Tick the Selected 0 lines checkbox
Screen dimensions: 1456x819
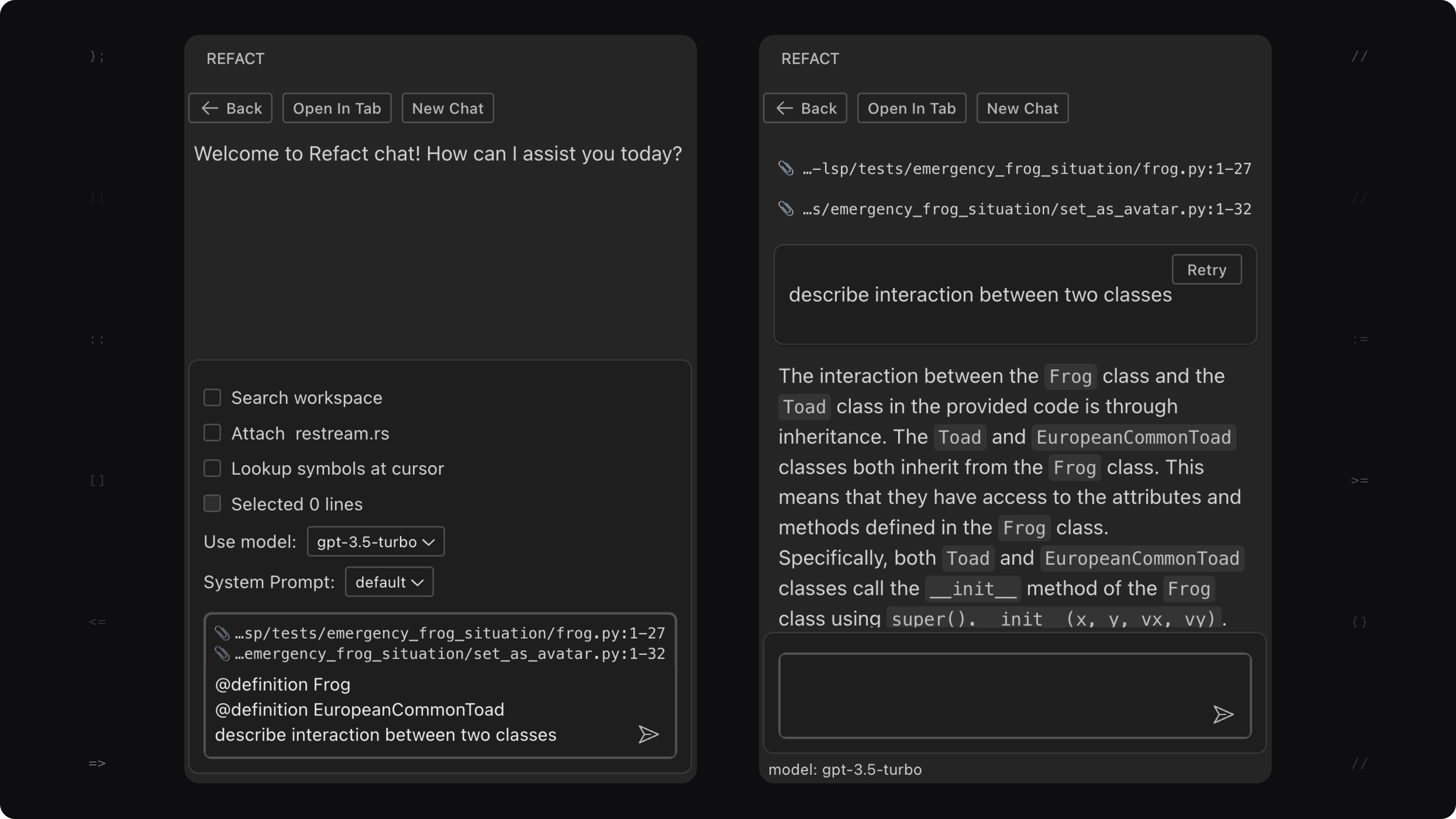pyautogui.click(x=212, y=504)
